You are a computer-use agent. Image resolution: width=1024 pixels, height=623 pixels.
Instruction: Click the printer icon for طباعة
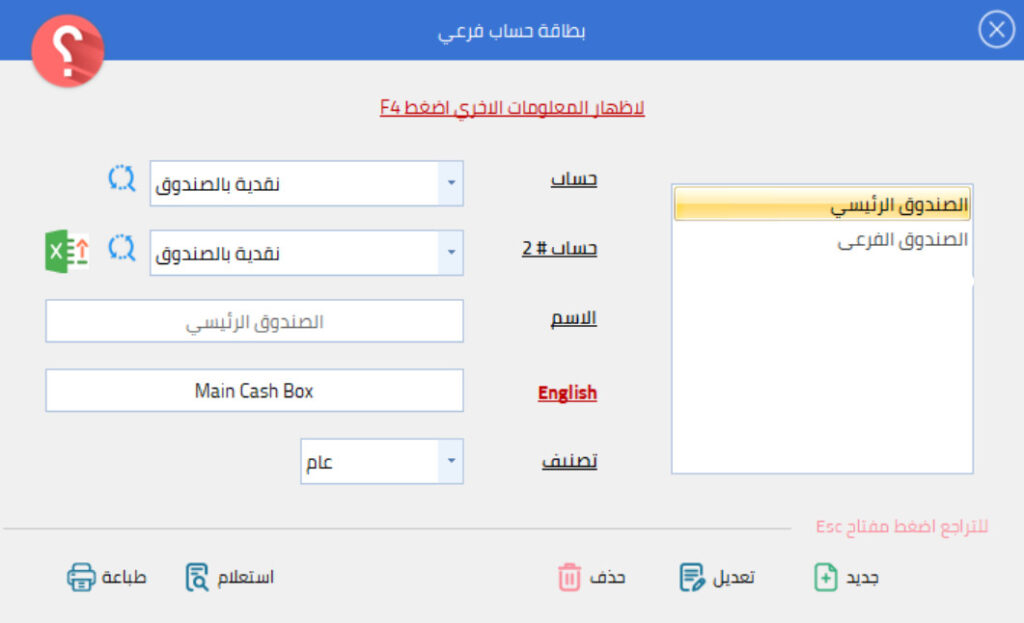[81, 577]
